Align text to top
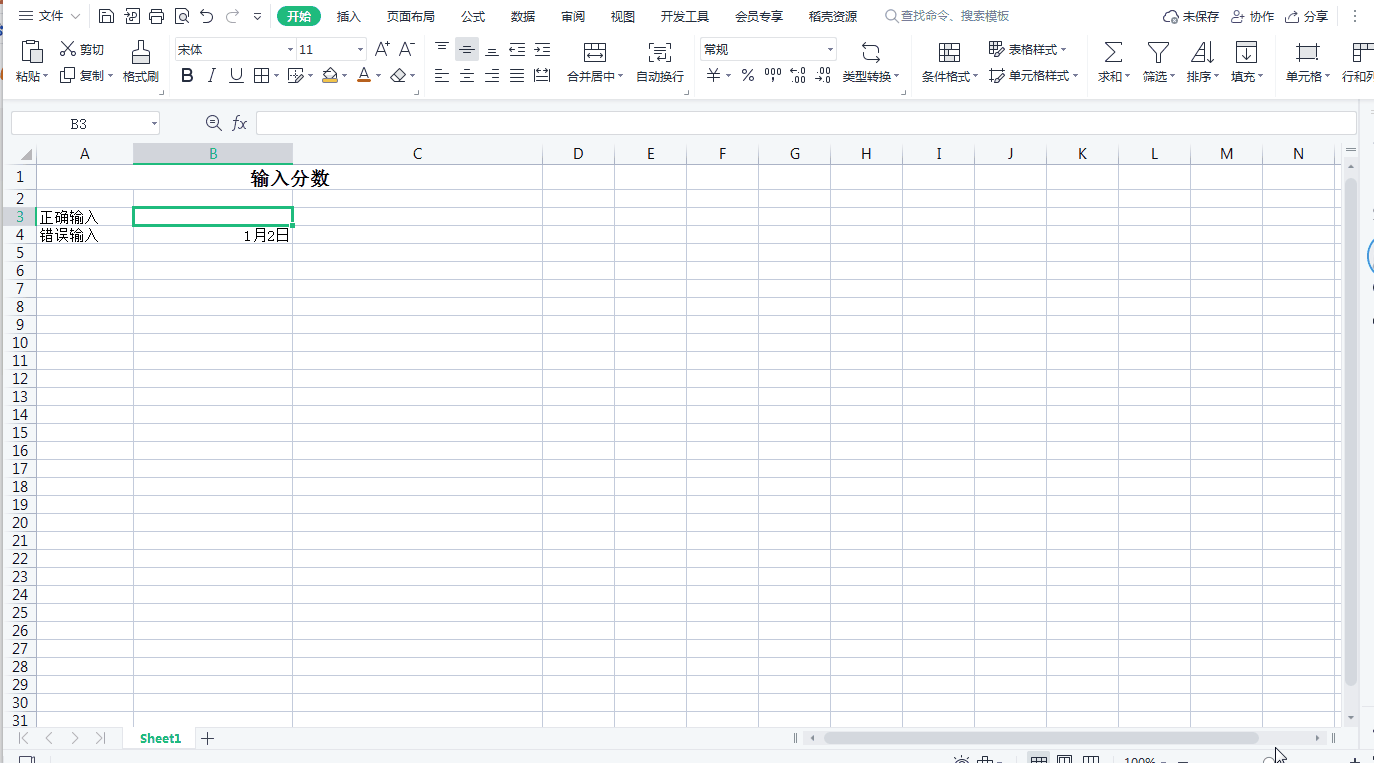Screen dimensions: 1374x763 [x=442, y=49]
